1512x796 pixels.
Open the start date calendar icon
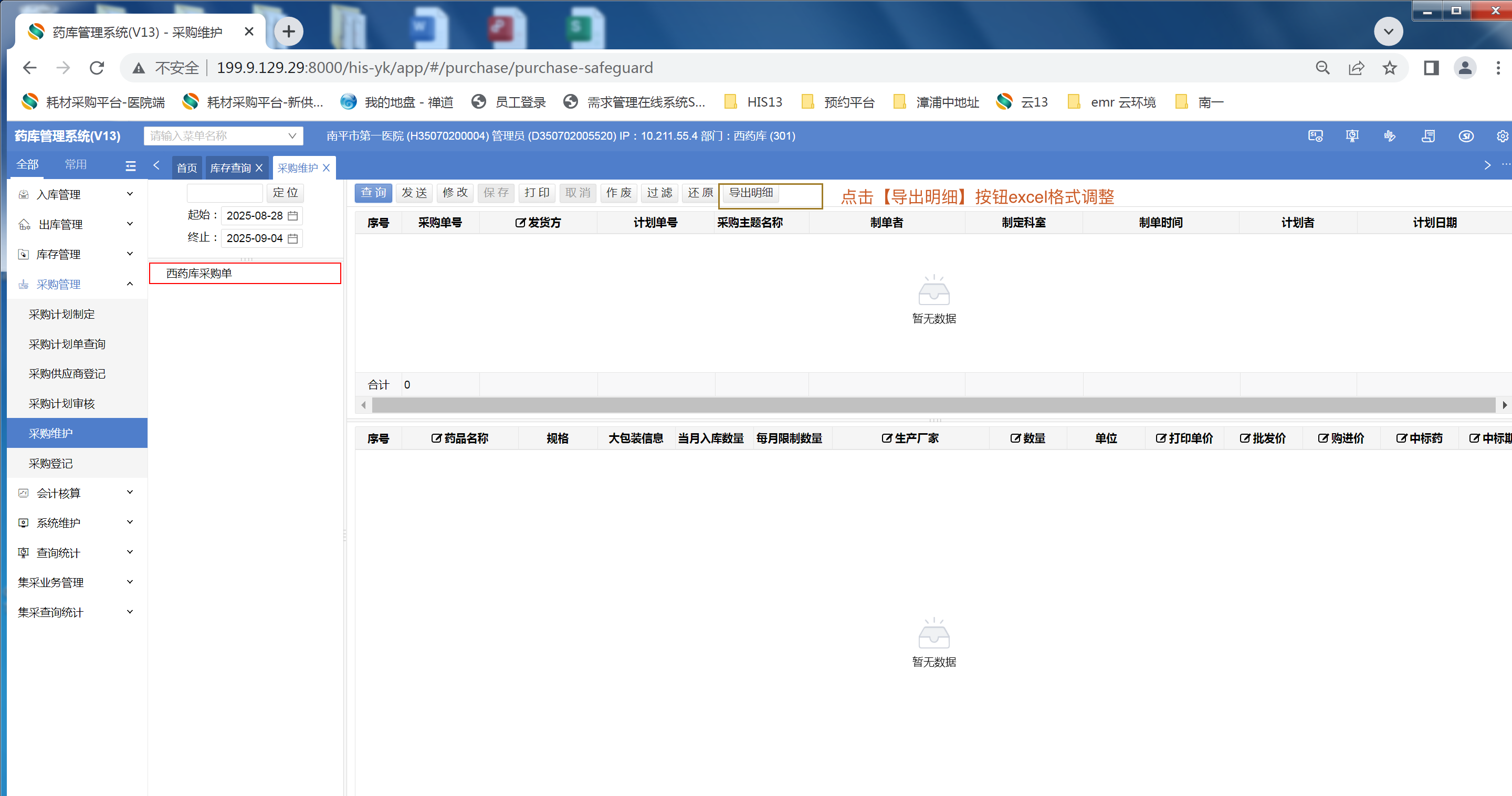click(293, 215)
